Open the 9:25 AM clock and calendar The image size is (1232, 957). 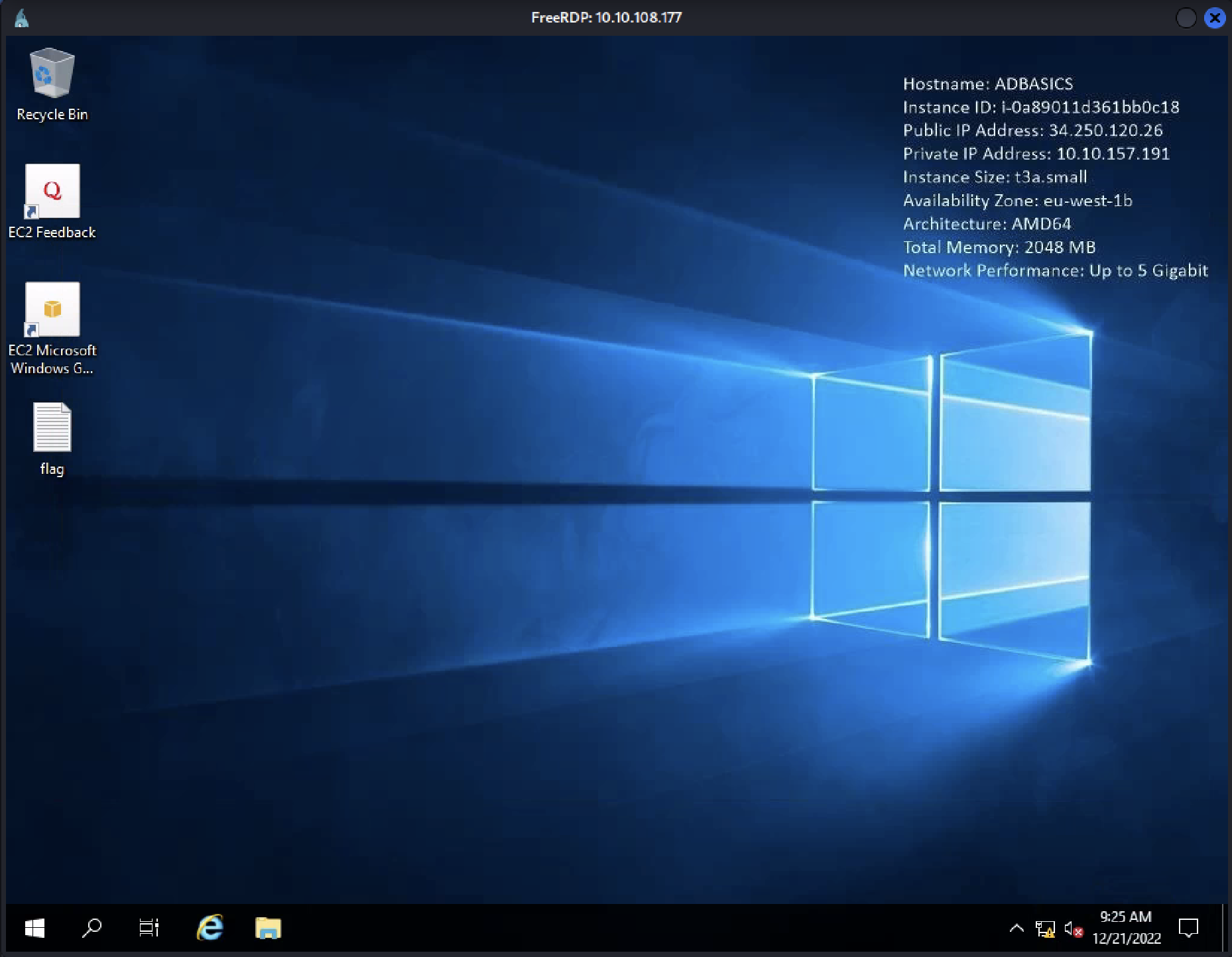pos(1126,928)
